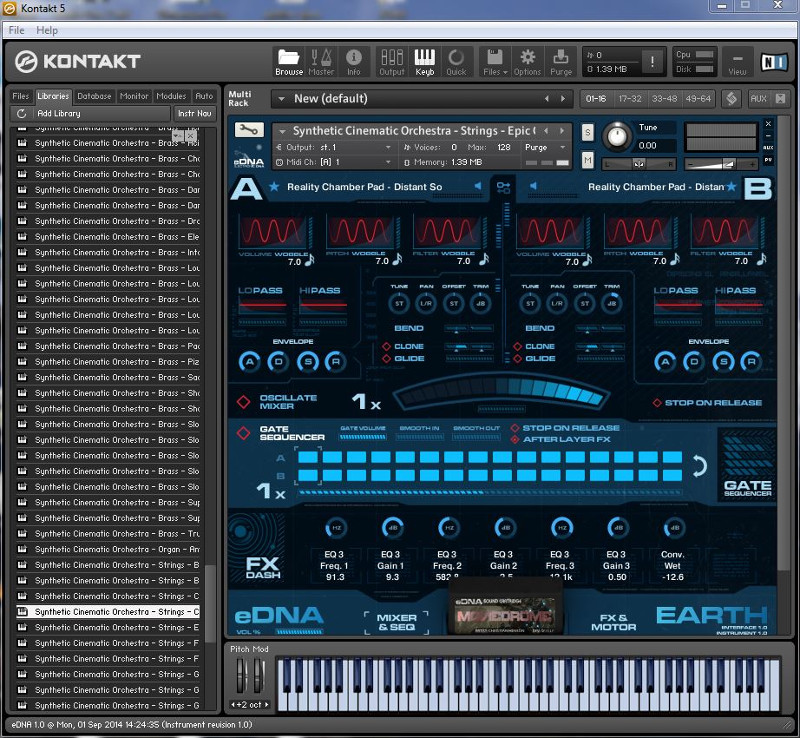Close the instrument with the header X
This screenshot has width=800, height=738.
click(768, 124)
